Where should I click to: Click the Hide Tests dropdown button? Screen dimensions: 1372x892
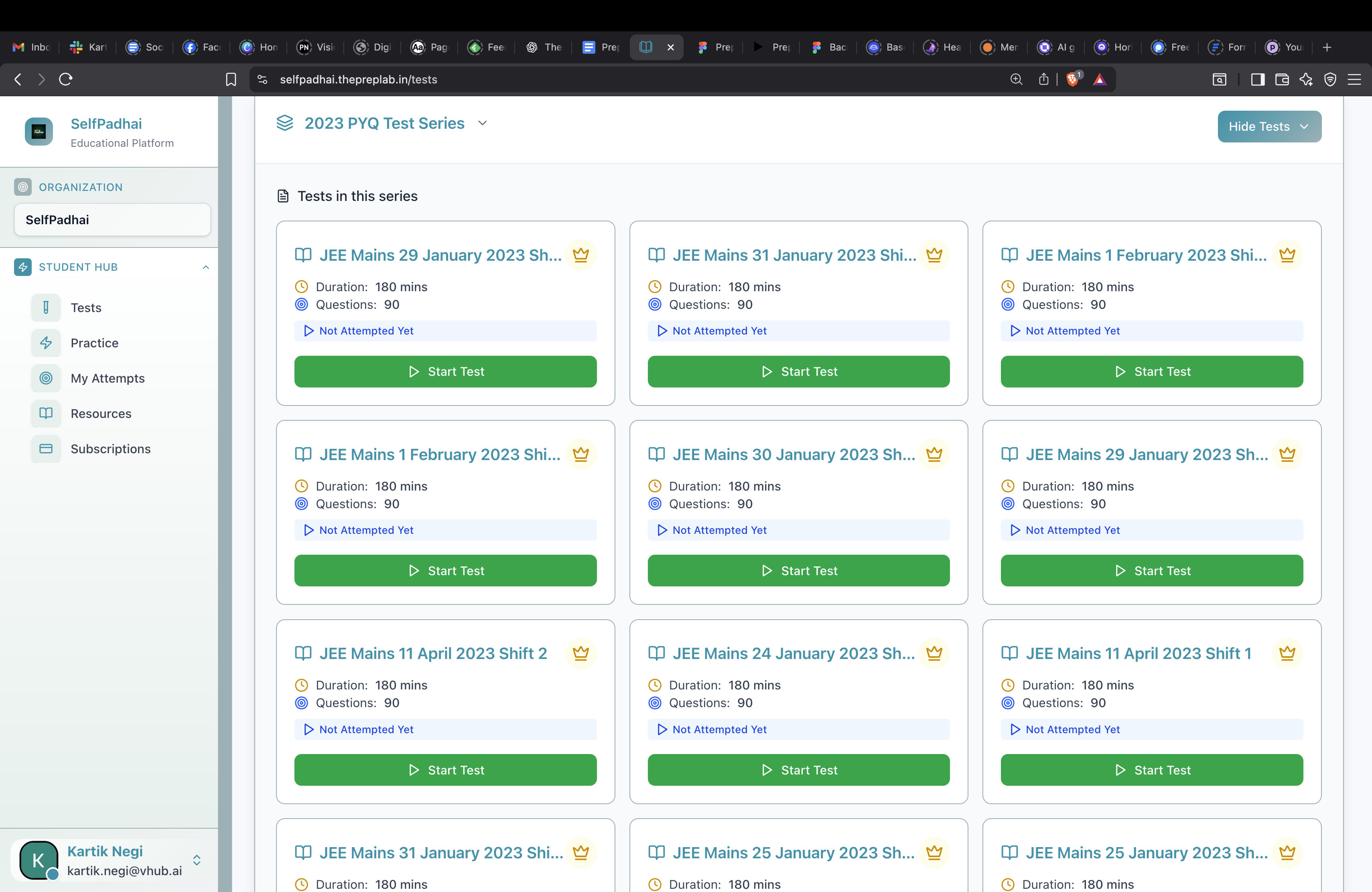point(1269,126)
